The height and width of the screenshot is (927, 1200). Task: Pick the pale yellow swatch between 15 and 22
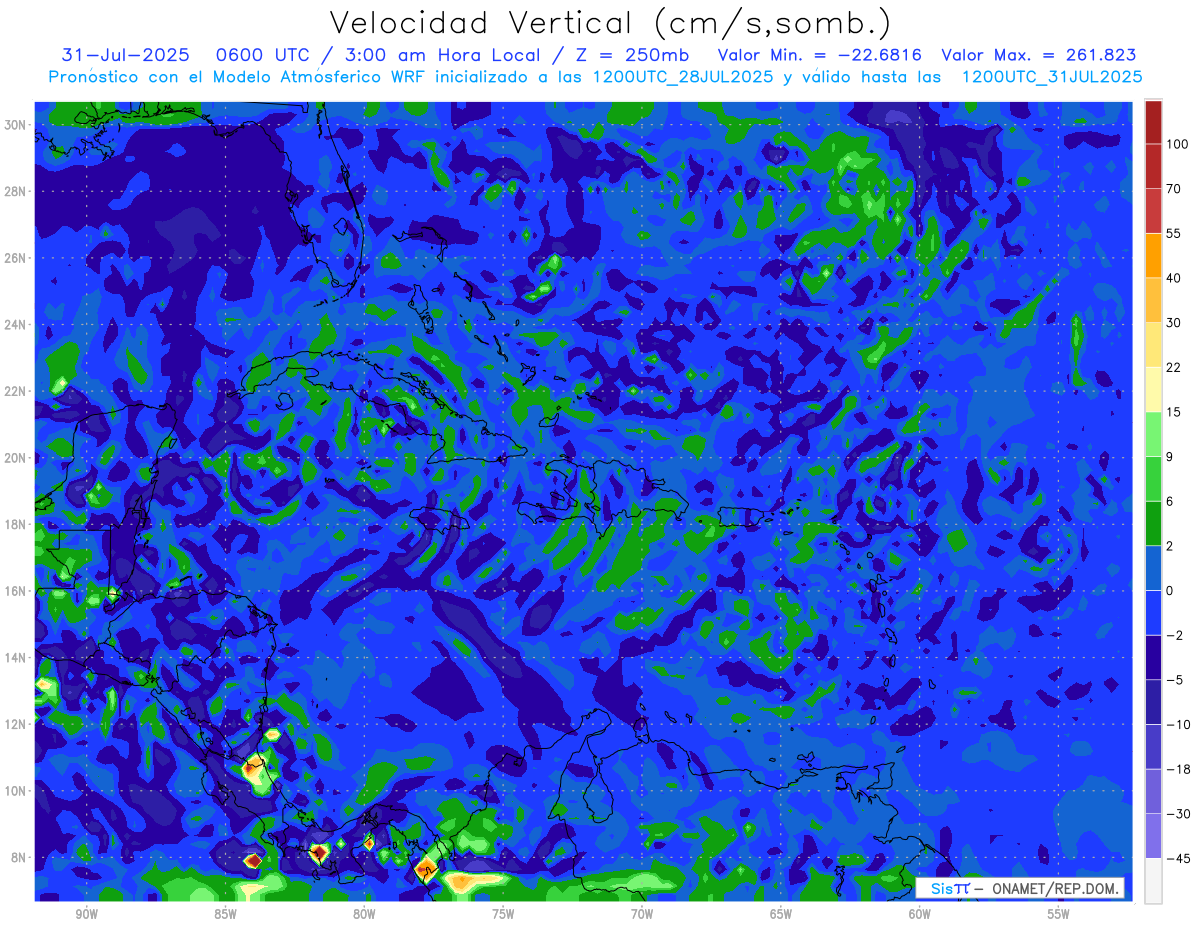(x=1153, y=389)
